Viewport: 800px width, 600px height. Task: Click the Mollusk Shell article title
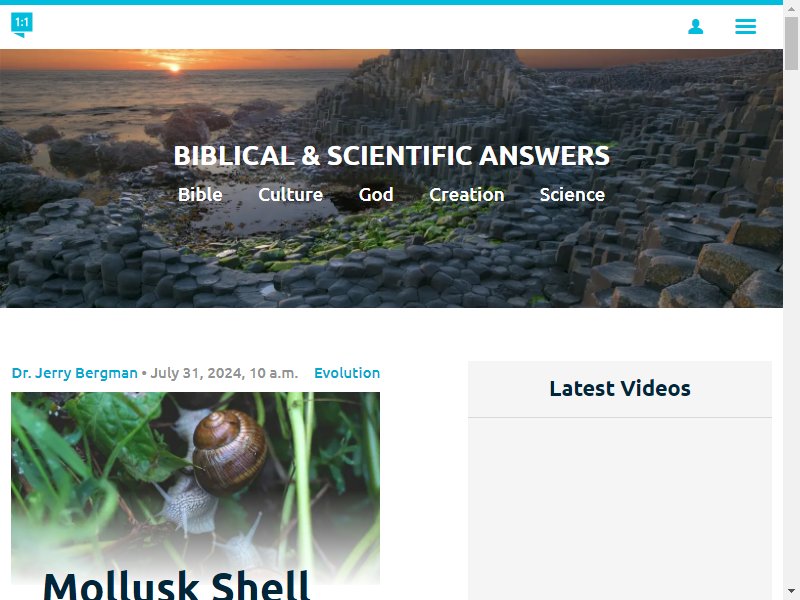[x=177, y=585]
